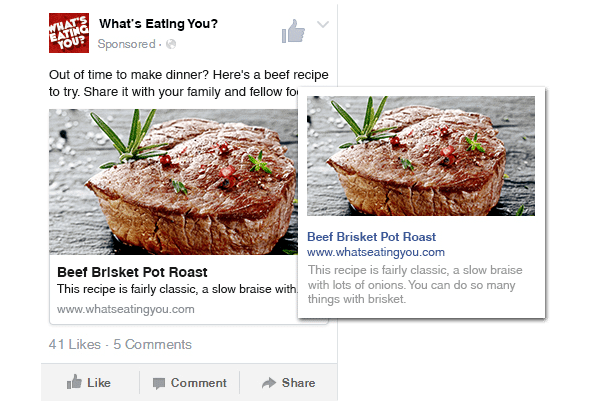600x415 pixels.
Task: Click the Comment speech bubble icon
Action: click(159, 383)
